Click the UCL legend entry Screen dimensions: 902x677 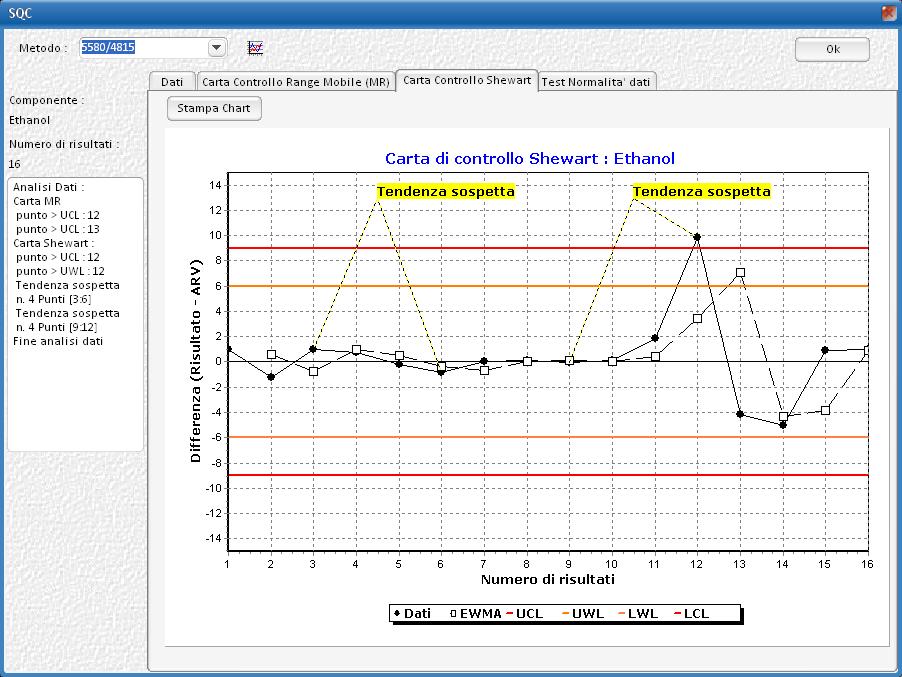coord(525,614)
